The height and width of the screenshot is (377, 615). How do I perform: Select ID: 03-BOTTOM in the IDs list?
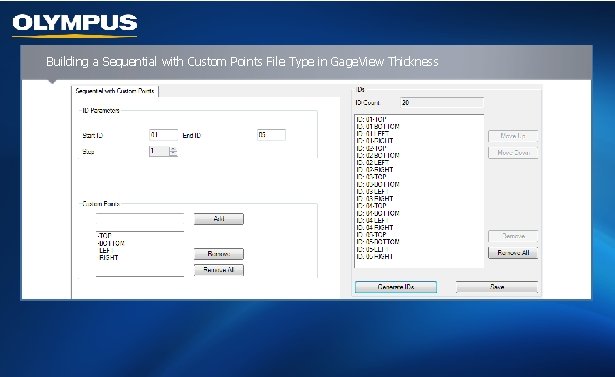click(378, 184)
